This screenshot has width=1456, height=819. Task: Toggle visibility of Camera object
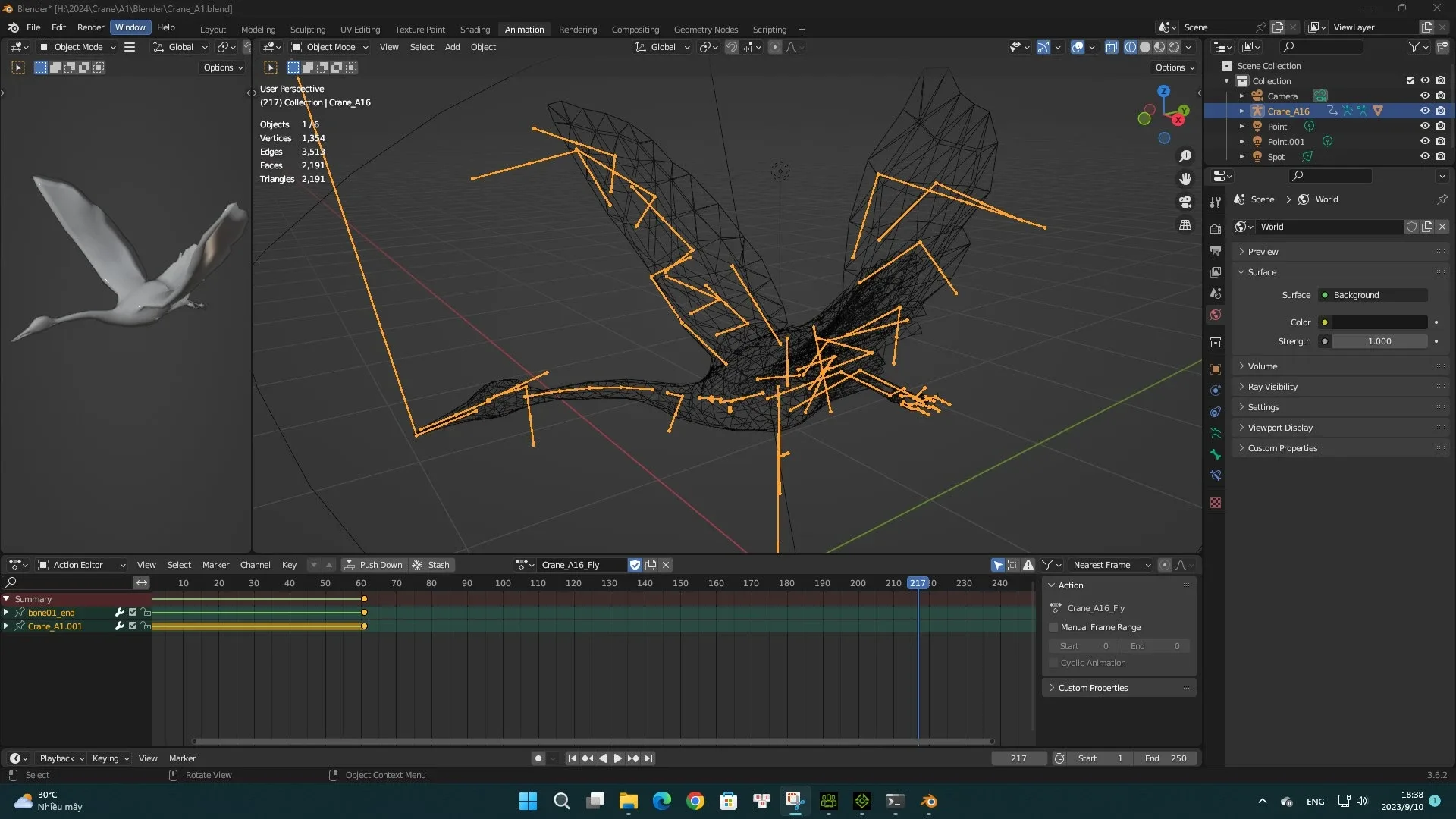coord(1424,95)
